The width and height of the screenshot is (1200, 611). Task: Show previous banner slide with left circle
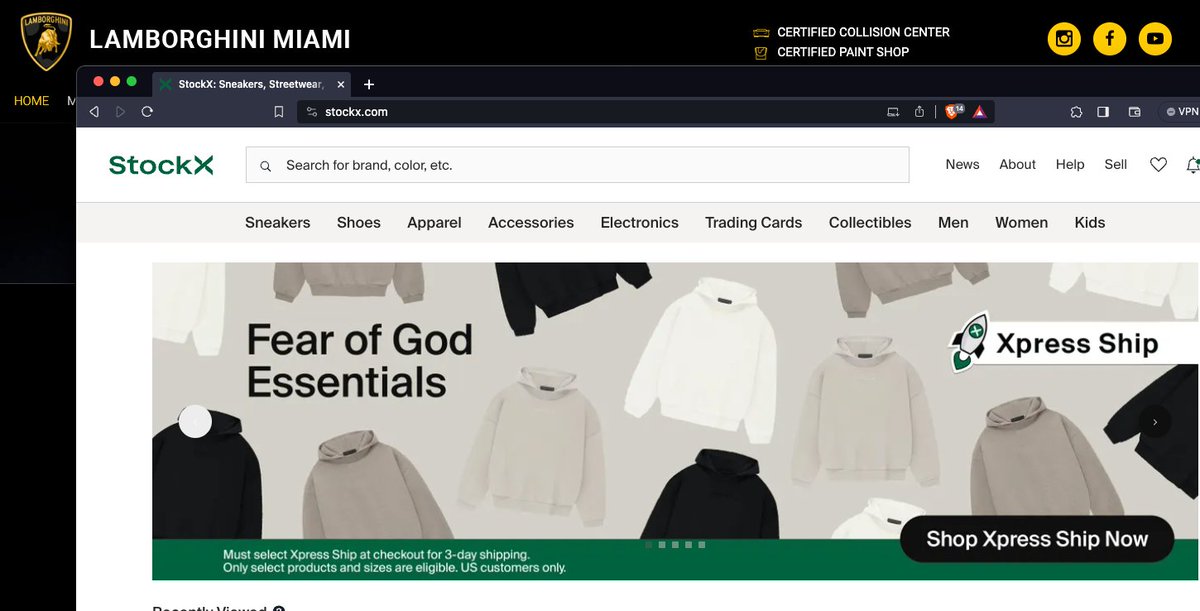(195, 421)
